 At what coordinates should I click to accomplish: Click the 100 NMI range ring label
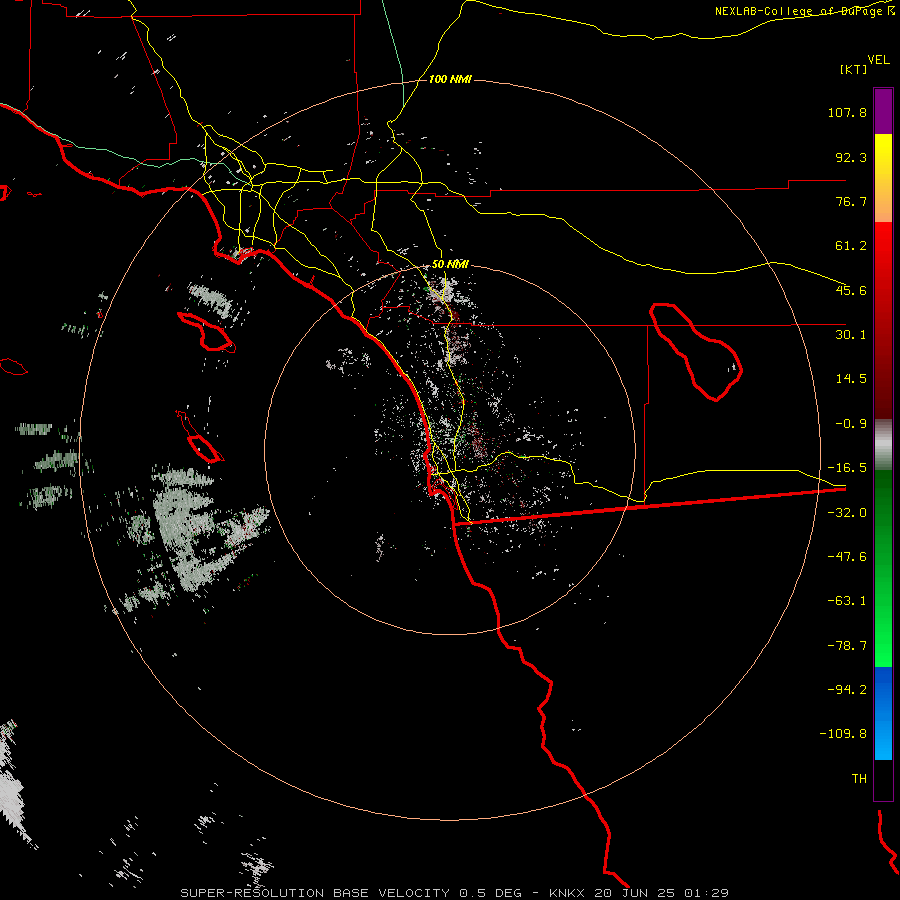(450, 79)
